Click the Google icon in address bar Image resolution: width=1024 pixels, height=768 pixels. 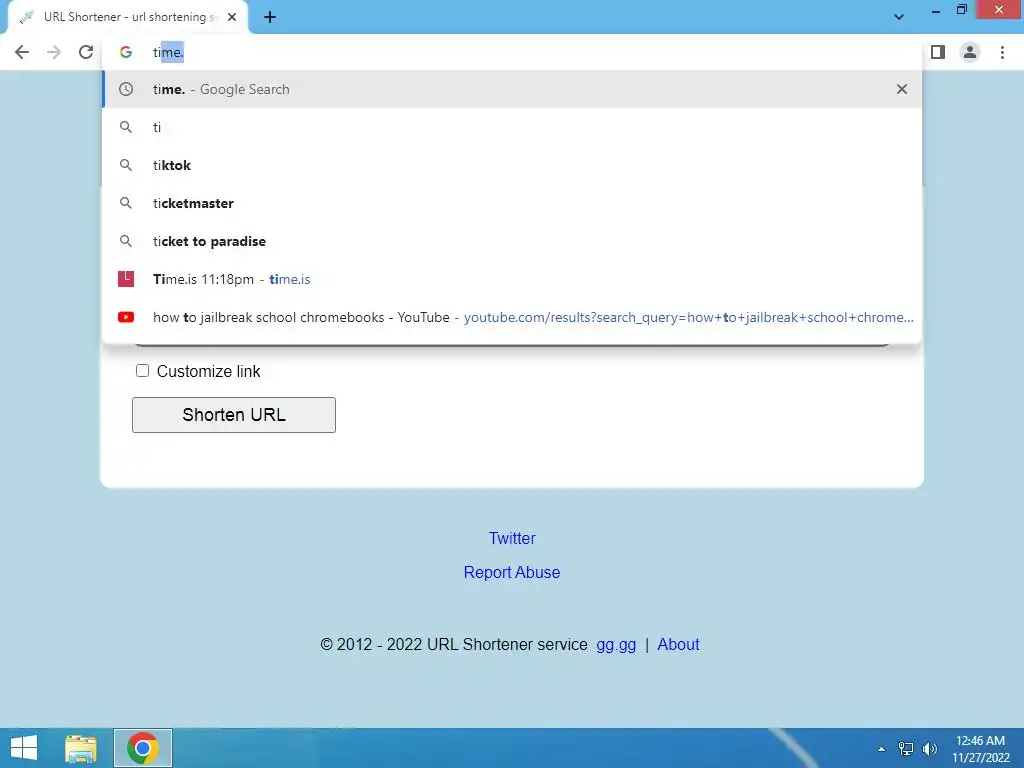pyautogui.click(x=126, y=52)
